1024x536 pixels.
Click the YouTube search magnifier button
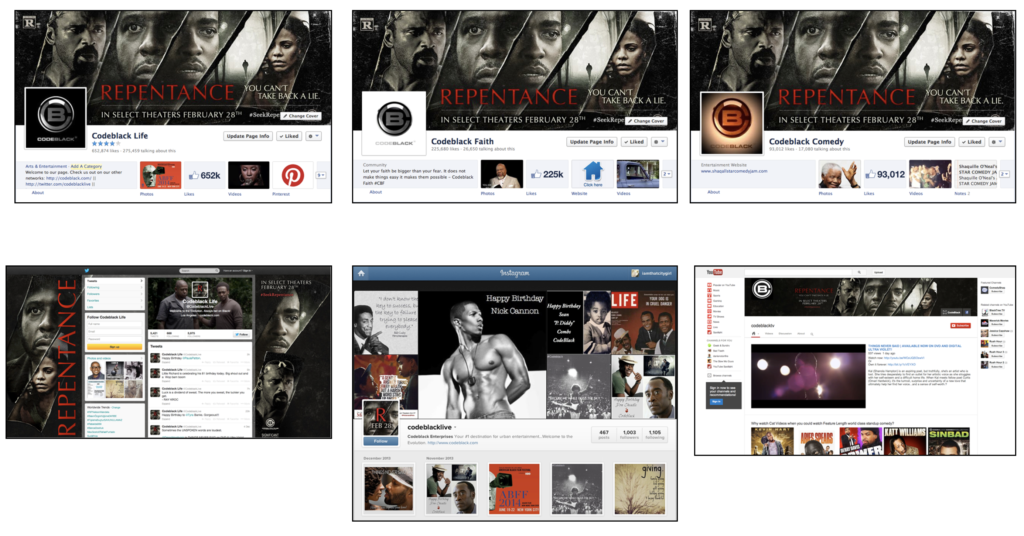coord(859,272)
